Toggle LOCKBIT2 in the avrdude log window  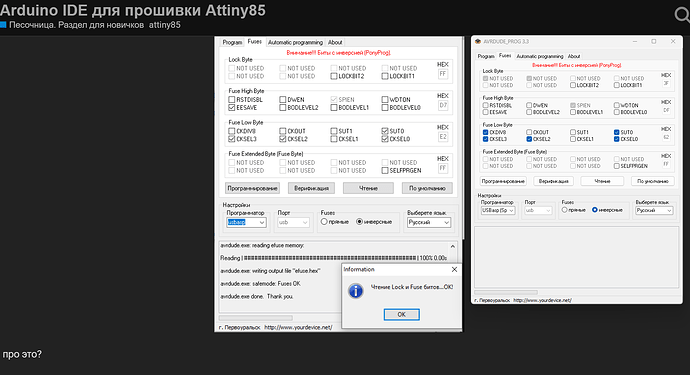(x=334, y=76)
